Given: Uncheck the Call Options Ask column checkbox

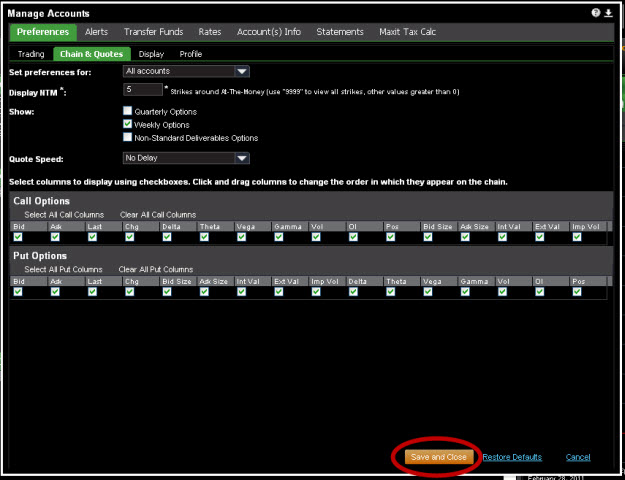Looking at the screenshot, I should (x=55, y=237).
